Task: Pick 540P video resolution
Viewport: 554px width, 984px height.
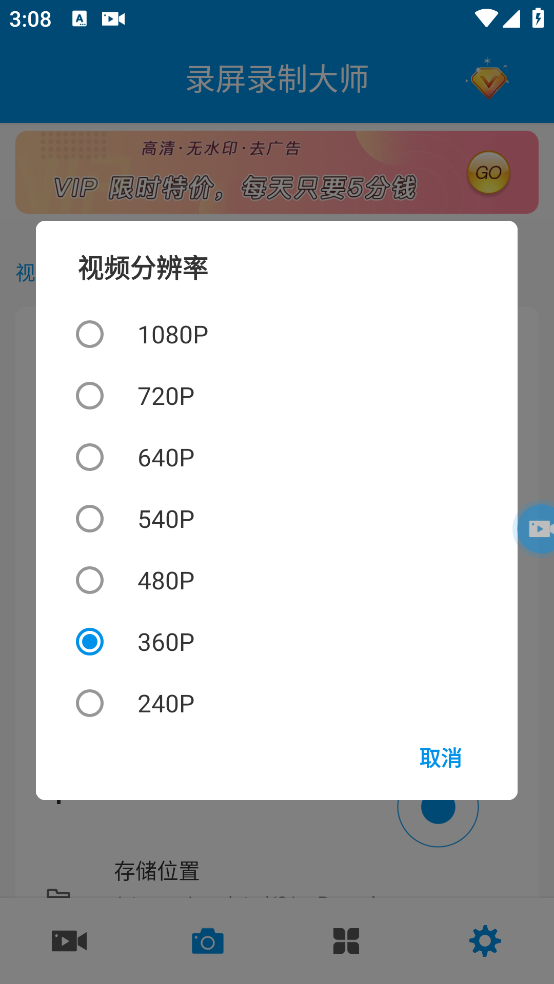Action: coord(90,519)
